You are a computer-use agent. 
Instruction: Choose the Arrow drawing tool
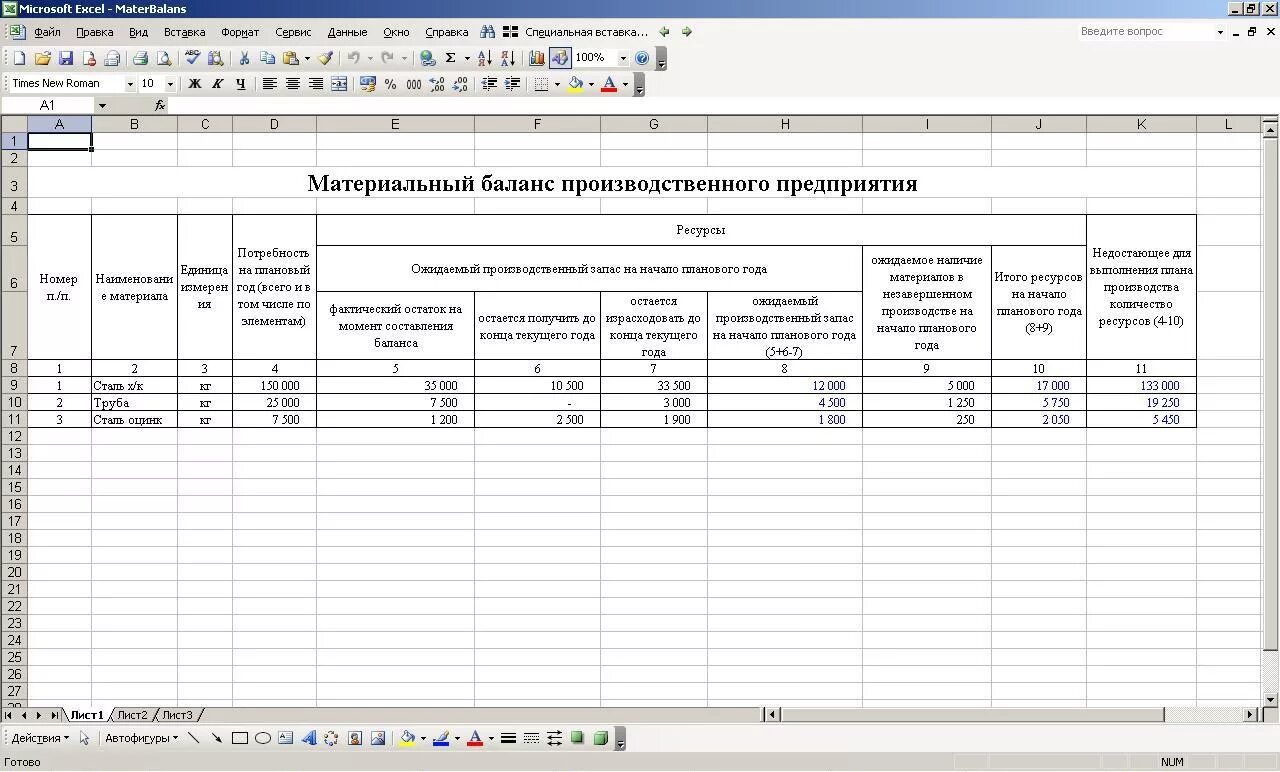pyautogui.click(x=217, y=738)
